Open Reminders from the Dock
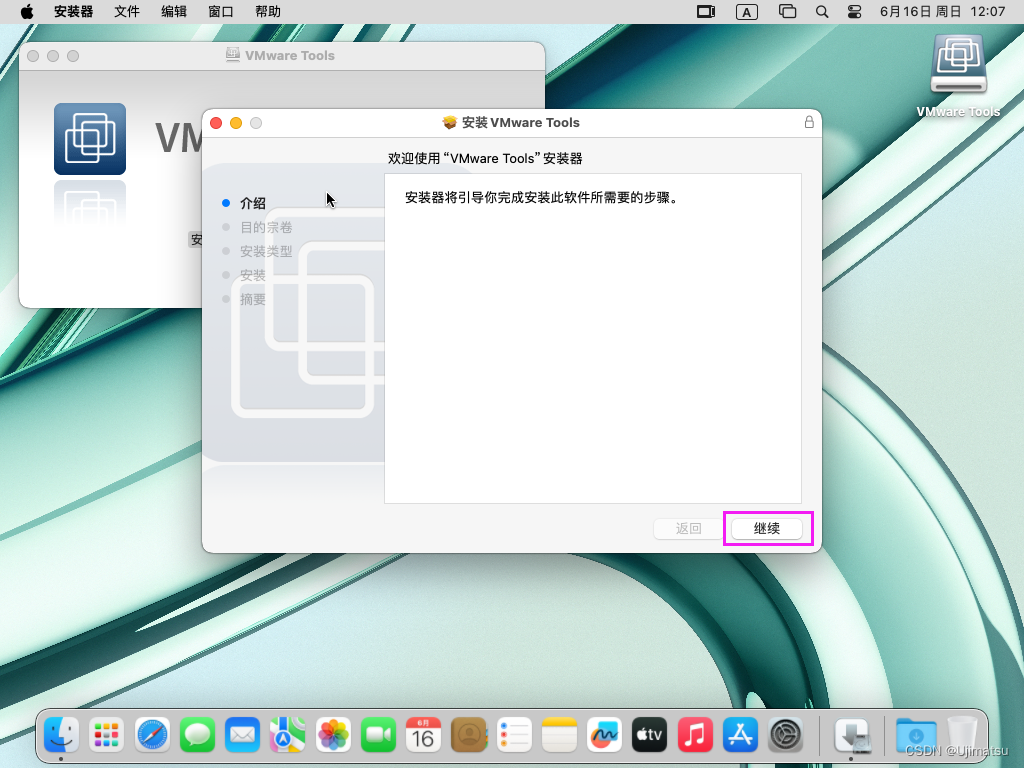 point(514,735)
